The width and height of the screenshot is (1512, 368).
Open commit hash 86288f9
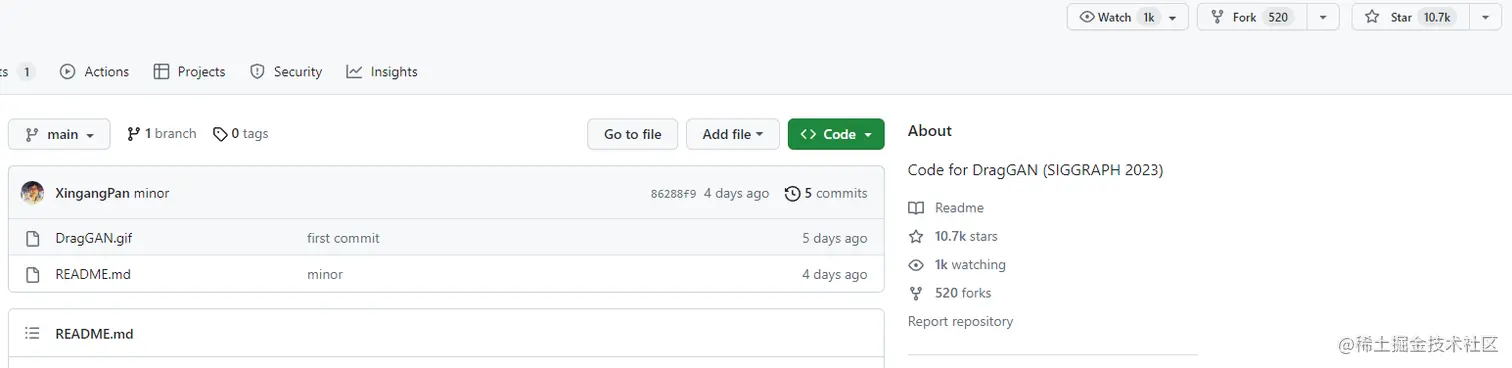(x=673, y=194)
